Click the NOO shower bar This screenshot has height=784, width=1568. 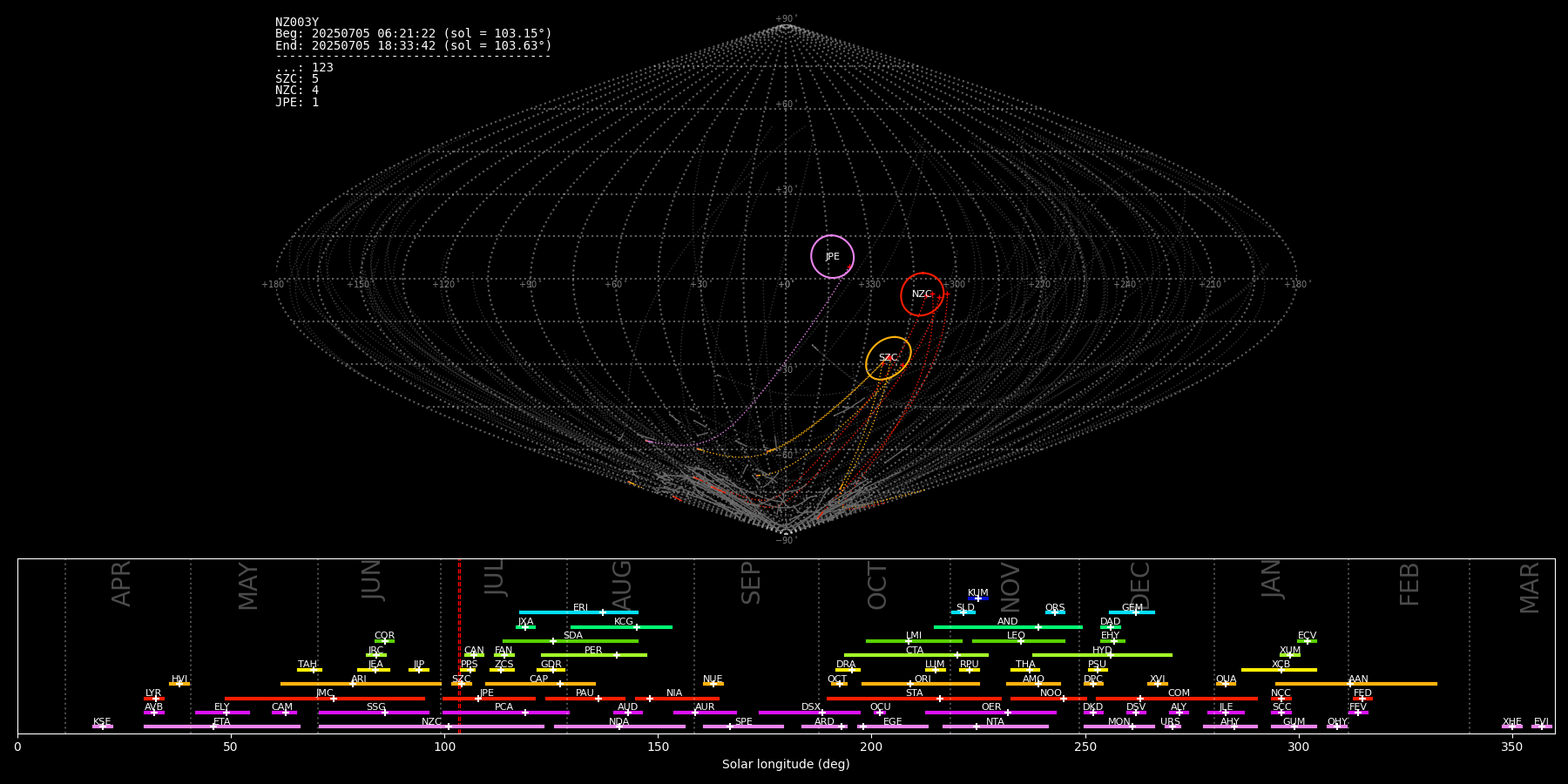(x=1049, y=698)
